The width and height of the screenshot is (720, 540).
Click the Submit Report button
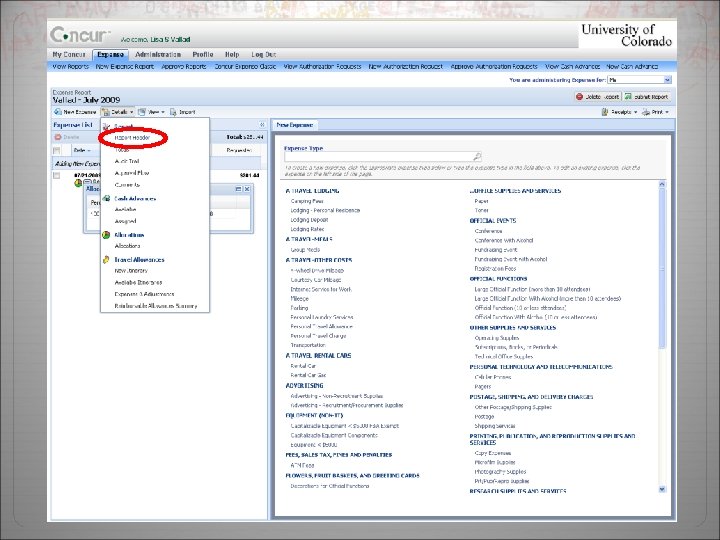[647, 97]
